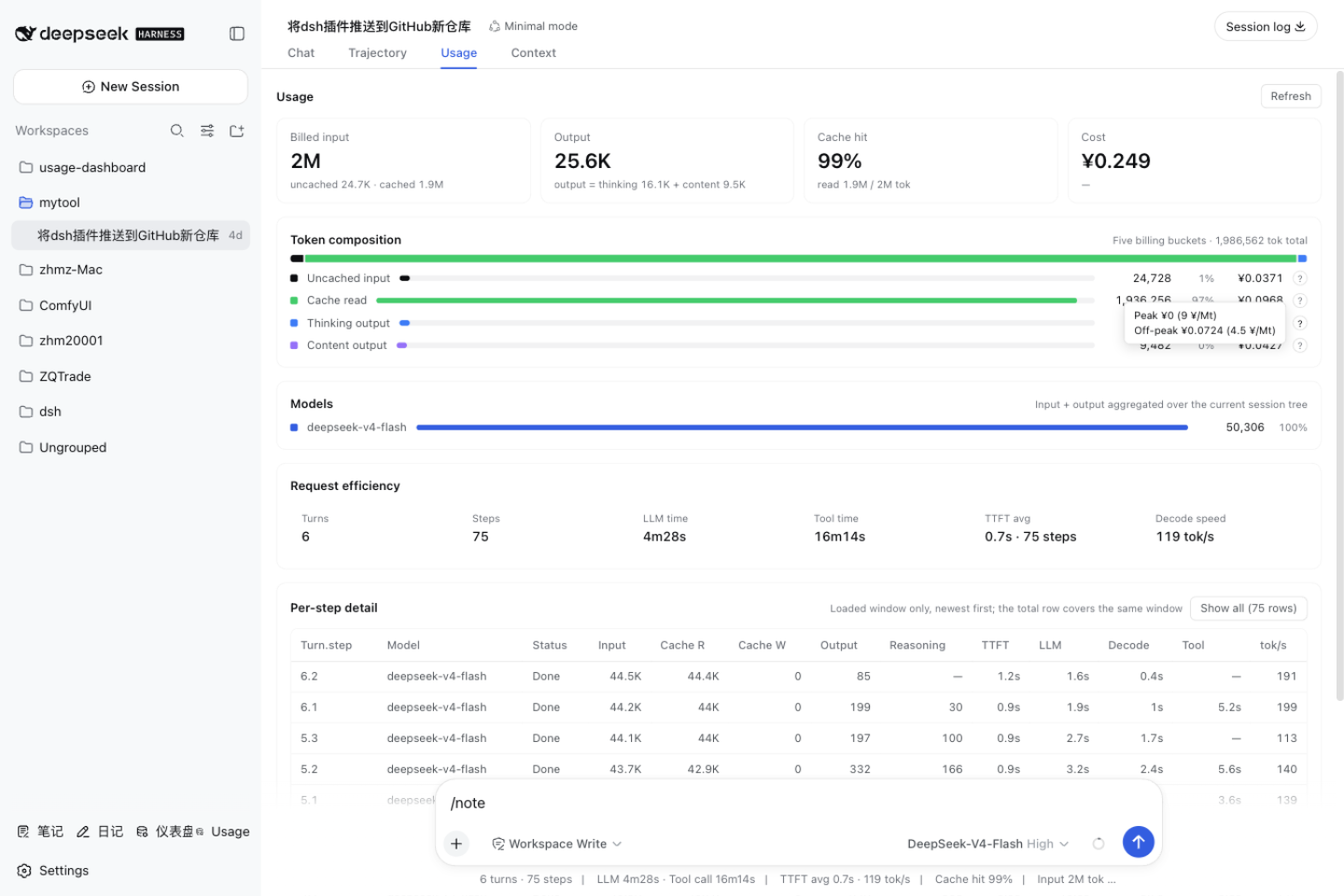
Task: Click the Cache hit 99% card
Action: tap(931, 161)
